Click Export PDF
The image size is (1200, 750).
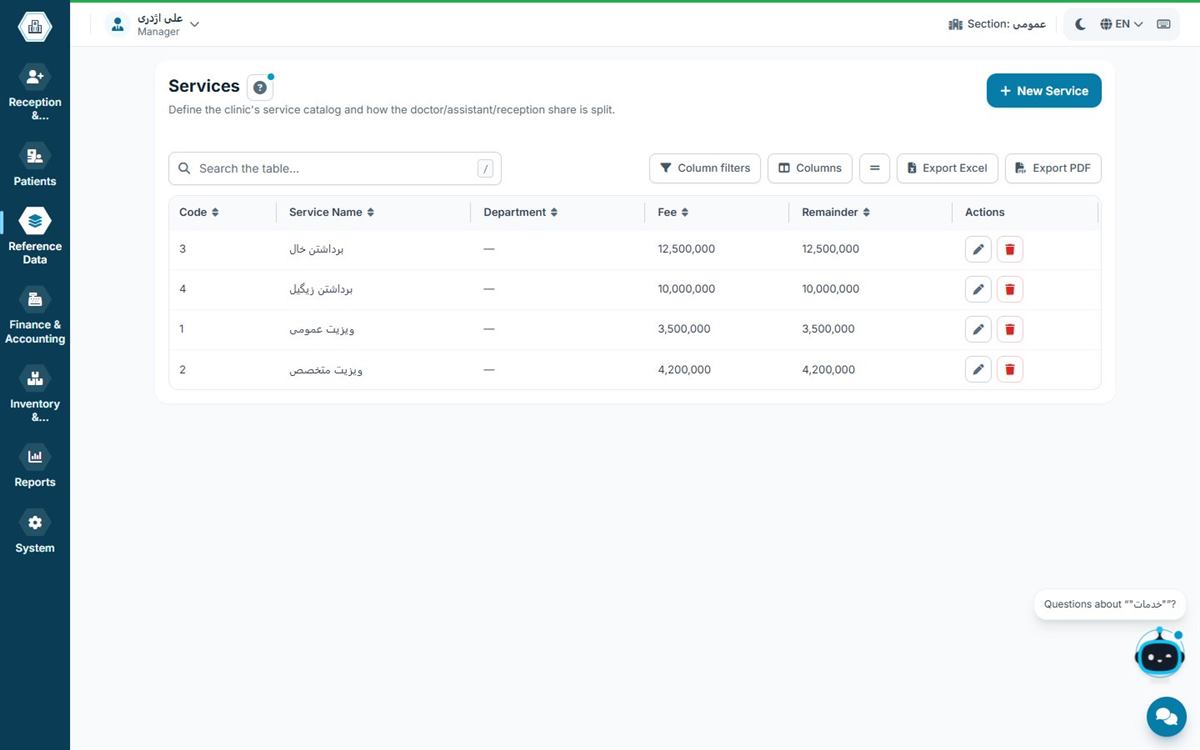point(1053,168)
